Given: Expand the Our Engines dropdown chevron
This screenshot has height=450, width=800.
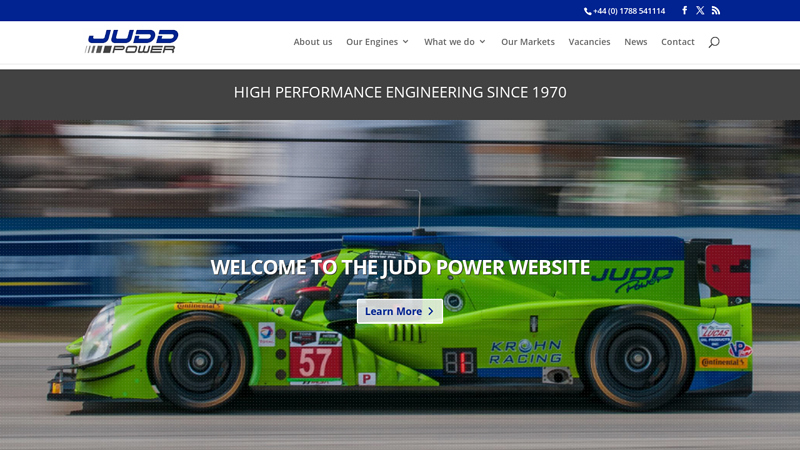Looking at the screenshot, I should click(x=406, y=42).
